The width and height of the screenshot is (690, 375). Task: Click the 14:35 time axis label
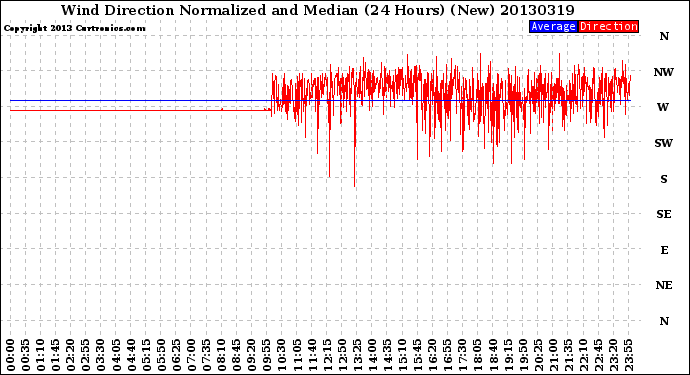click(x=387, y=355)
